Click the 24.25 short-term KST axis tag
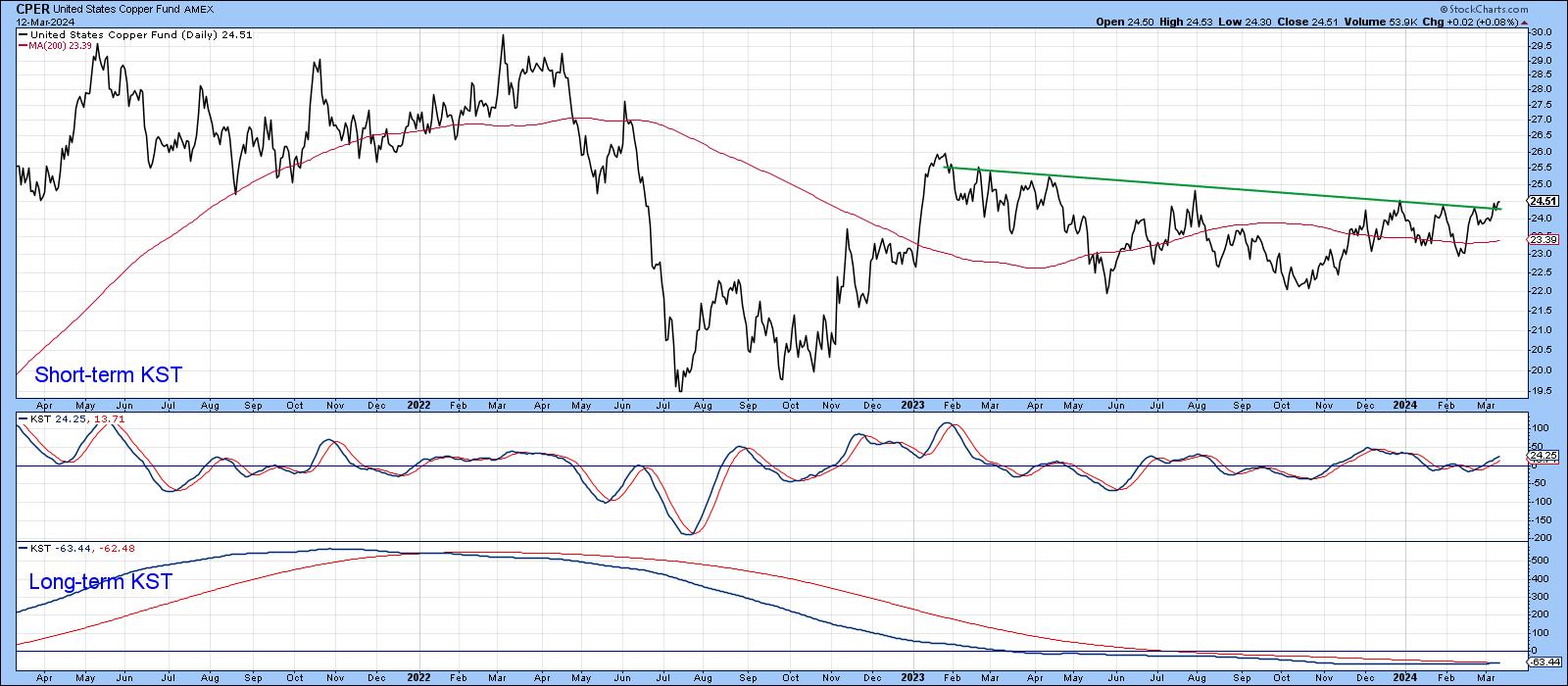The height and width of the screenshot is (686, 1568). point(1543,456)
